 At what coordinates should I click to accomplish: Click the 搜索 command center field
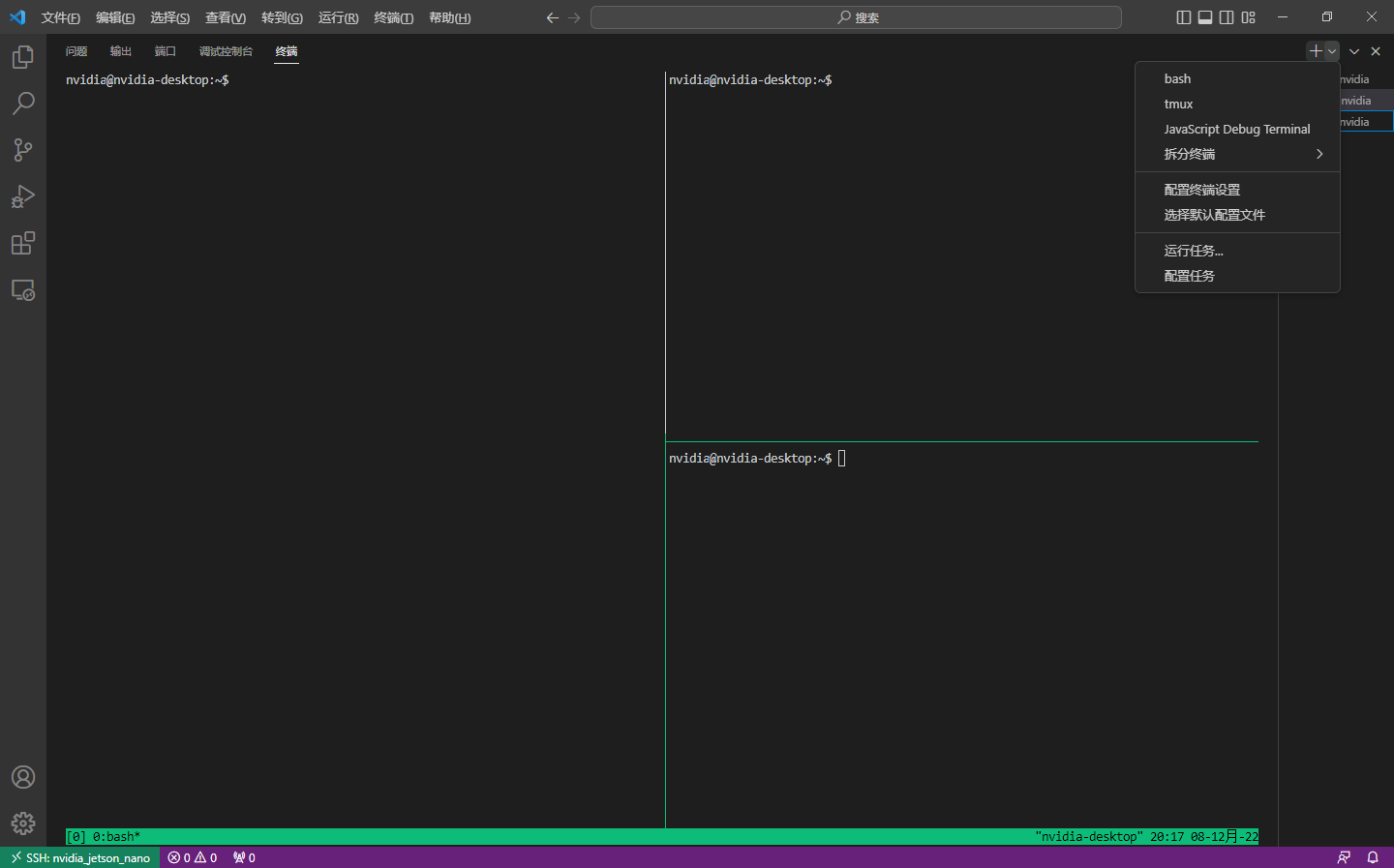pyautogui.click(x=856, y=17)
